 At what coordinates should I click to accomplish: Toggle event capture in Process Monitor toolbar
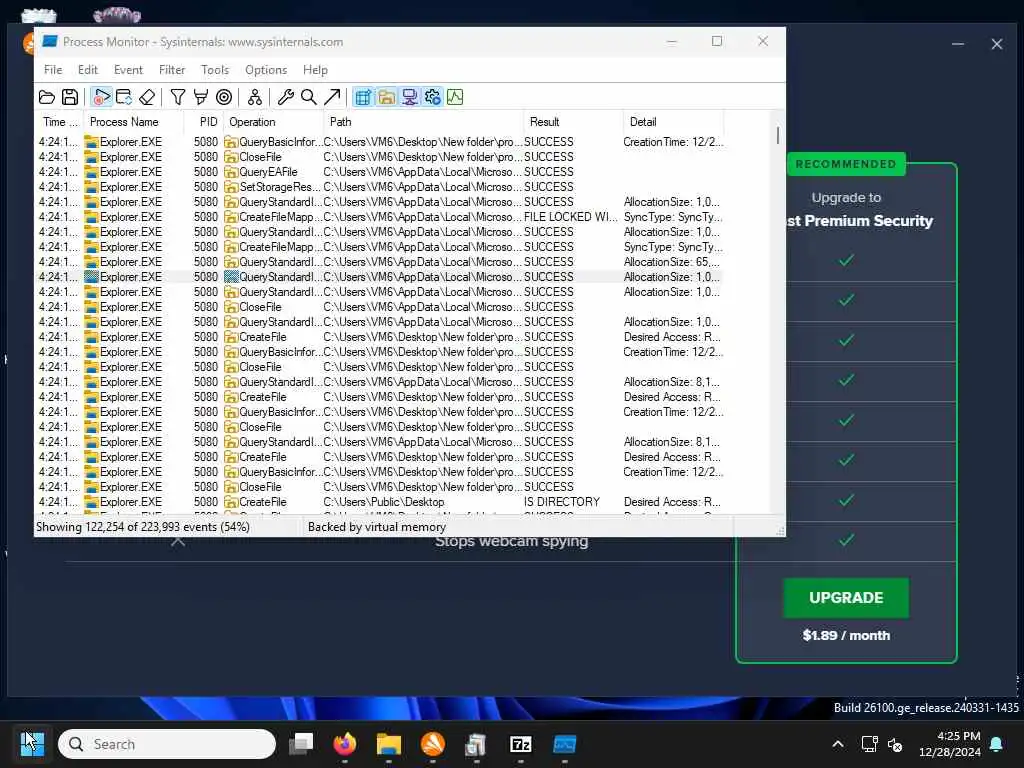click(101, 97)
